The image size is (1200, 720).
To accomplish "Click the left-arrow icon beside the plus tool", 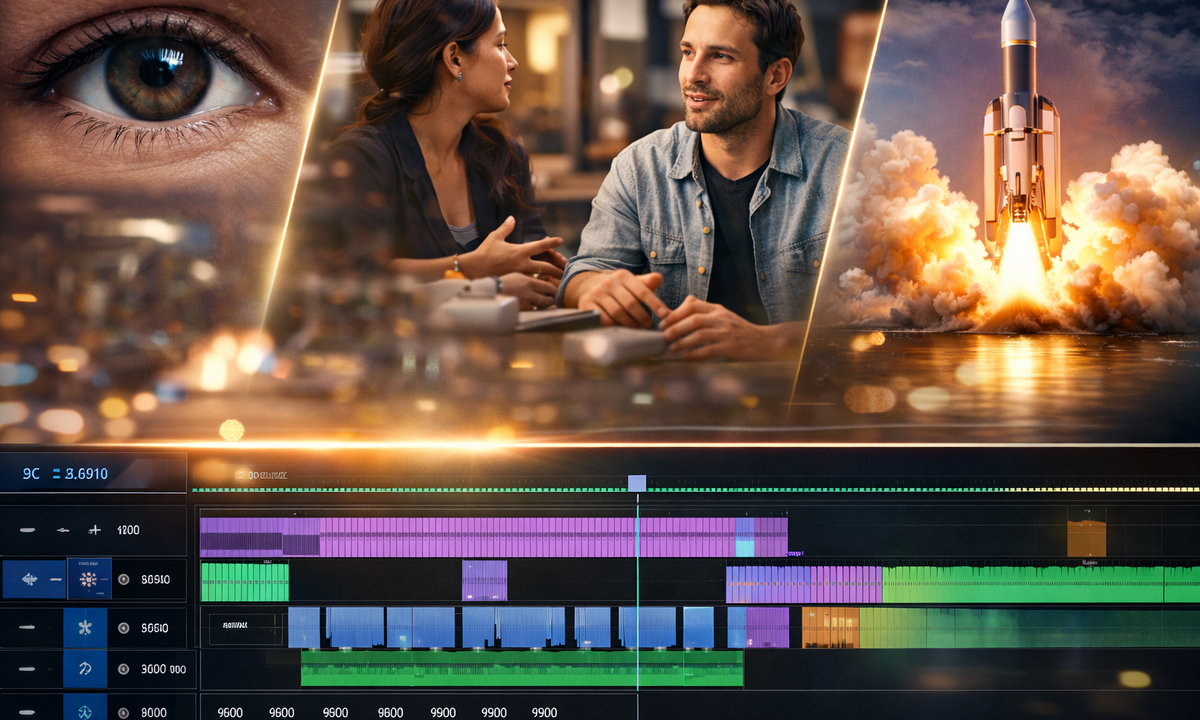I will pos(62,529).
